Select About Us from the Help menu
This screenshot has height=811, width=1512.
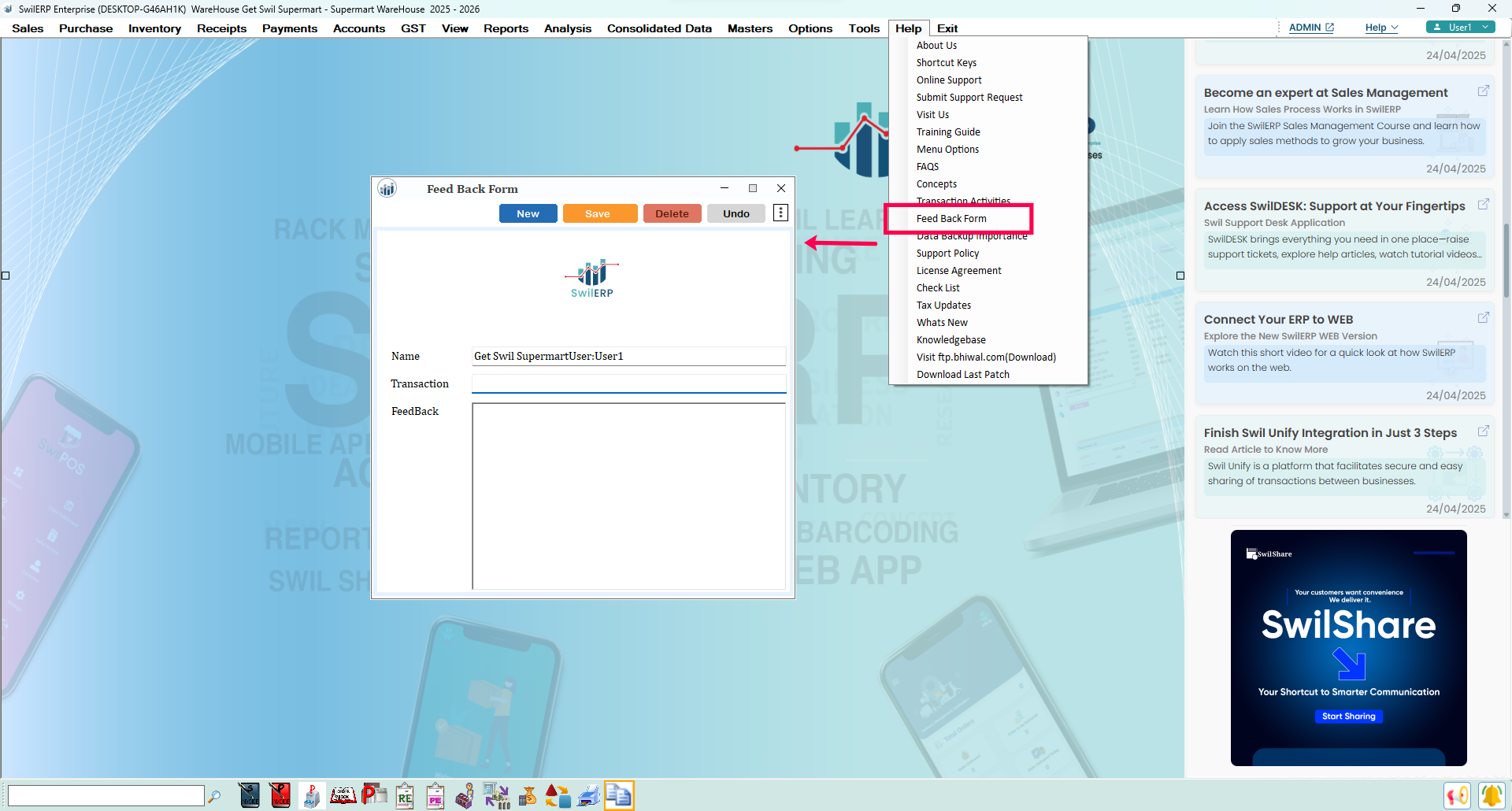(936, 46)
